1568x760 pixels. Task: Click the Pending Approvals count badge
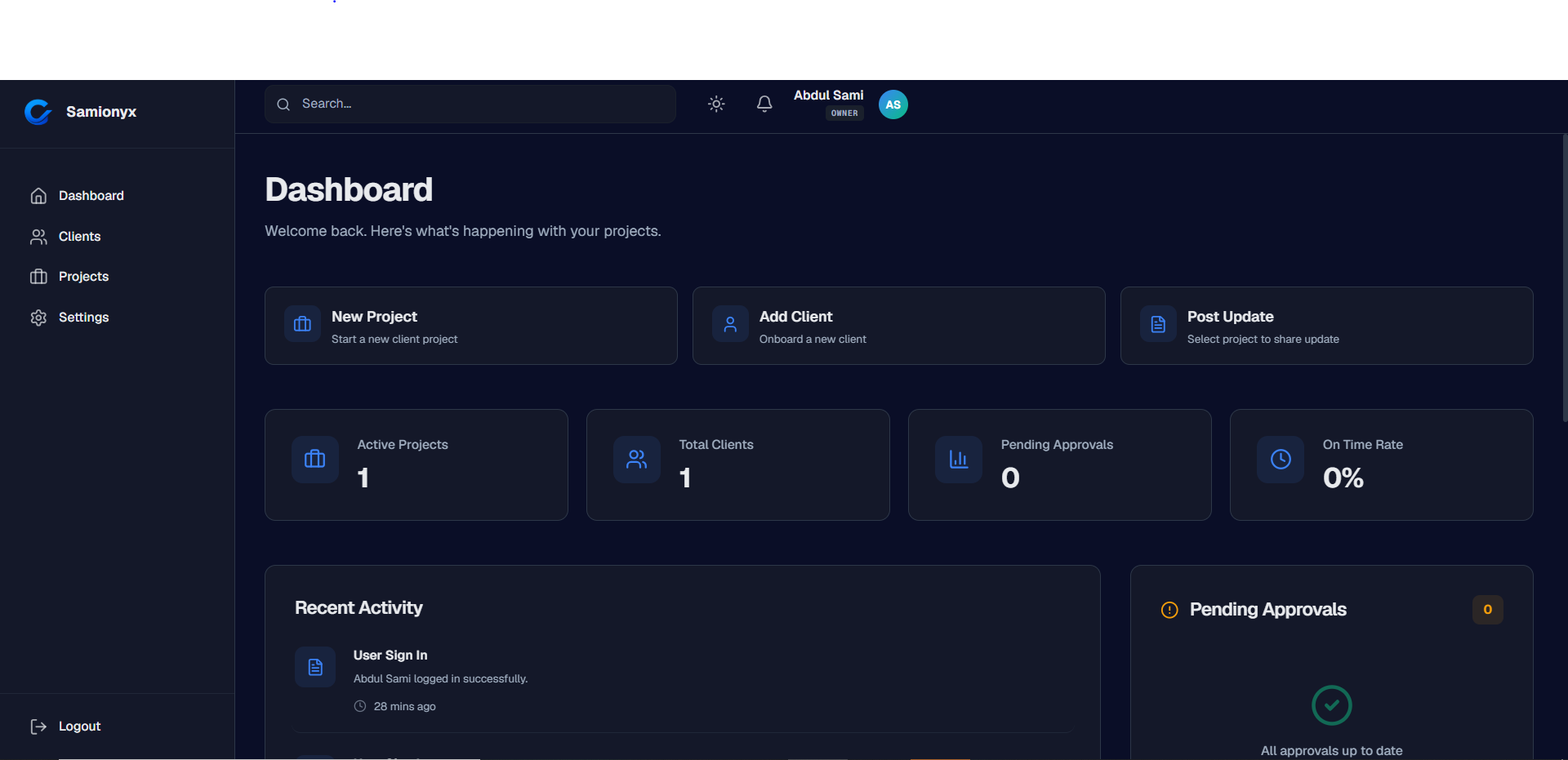1488,610
